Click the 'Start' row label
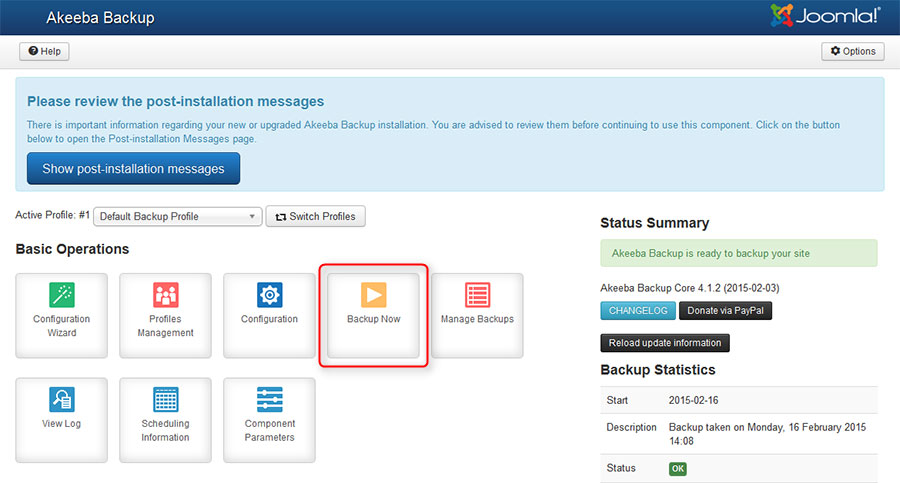 (617, 400)
